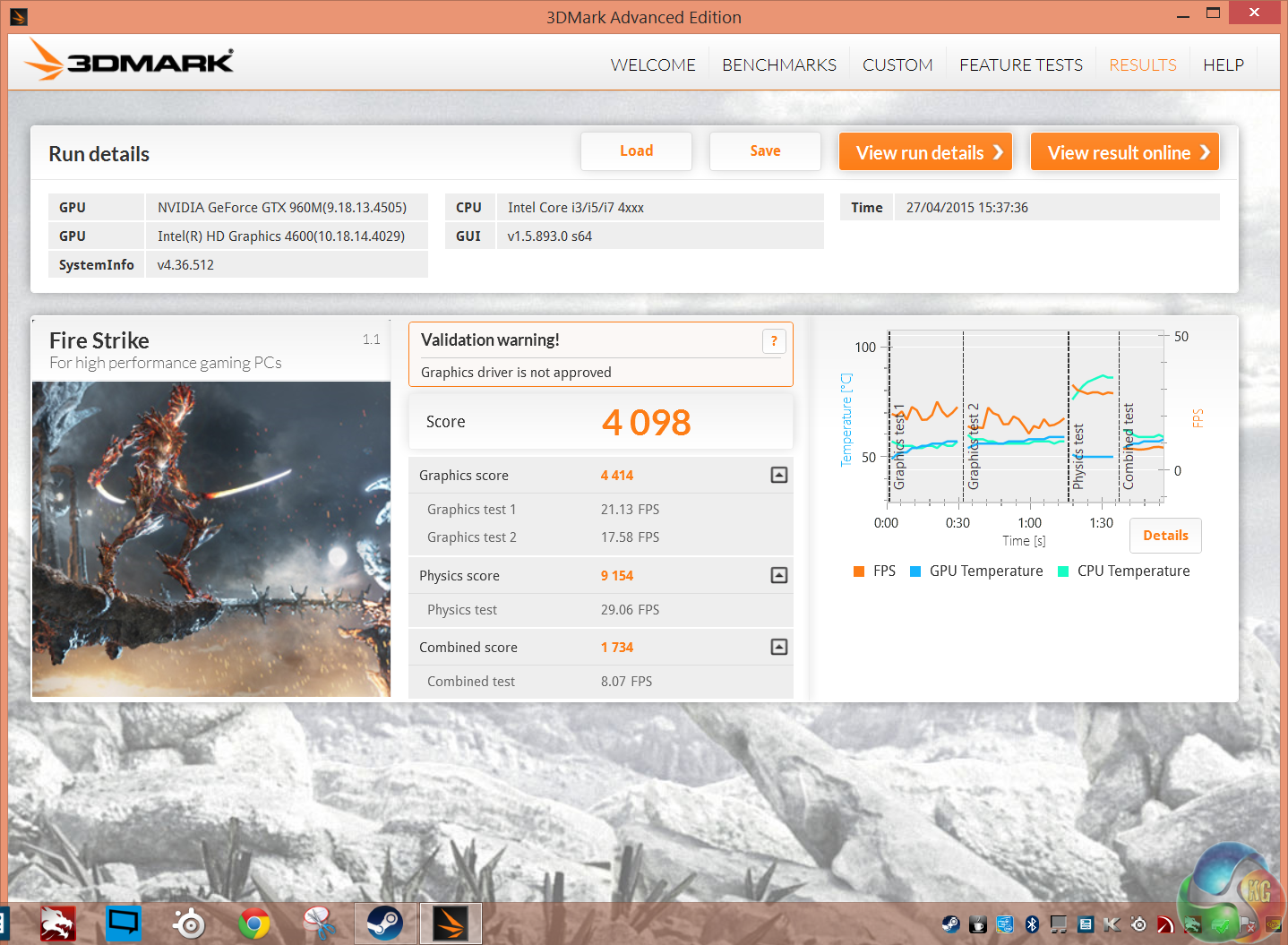Click the 3DMark logo in the header

click(x=129, y=61)
